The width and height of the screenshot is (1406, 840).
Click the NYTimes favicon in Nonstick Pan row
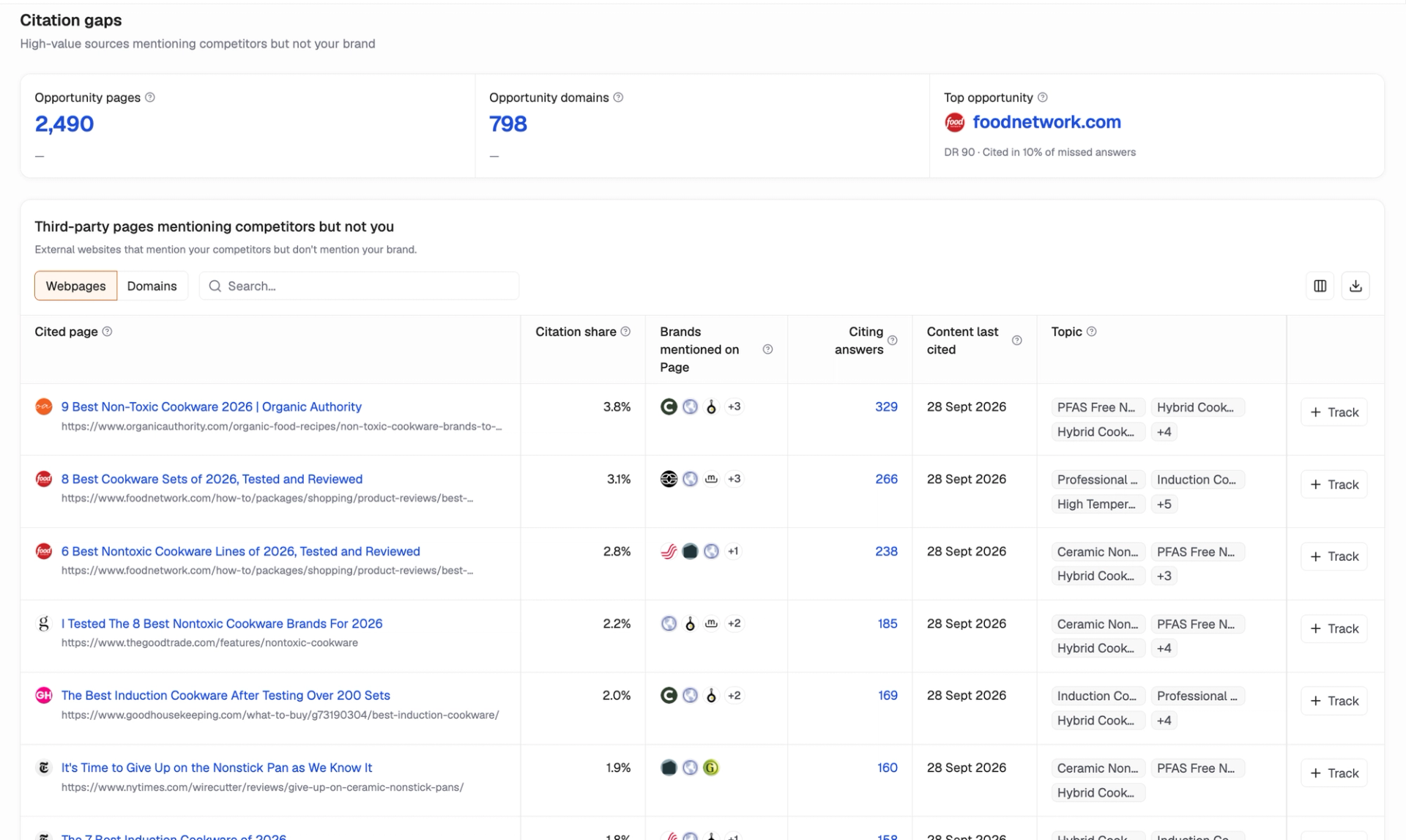click(x=44, y=767)
